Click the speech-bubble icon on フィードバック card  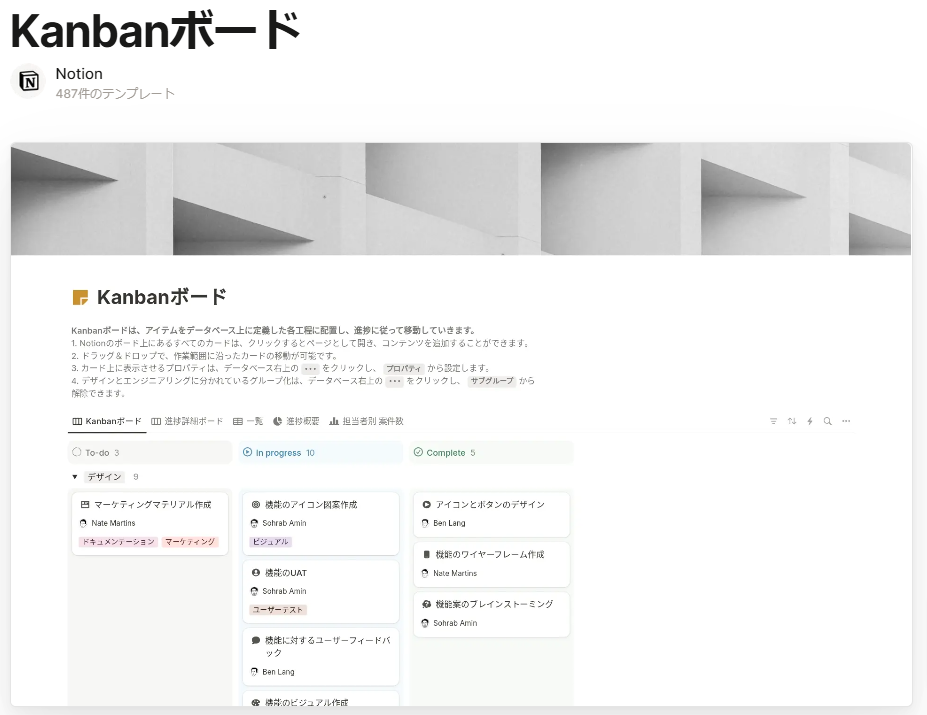(x=255, y=640)
